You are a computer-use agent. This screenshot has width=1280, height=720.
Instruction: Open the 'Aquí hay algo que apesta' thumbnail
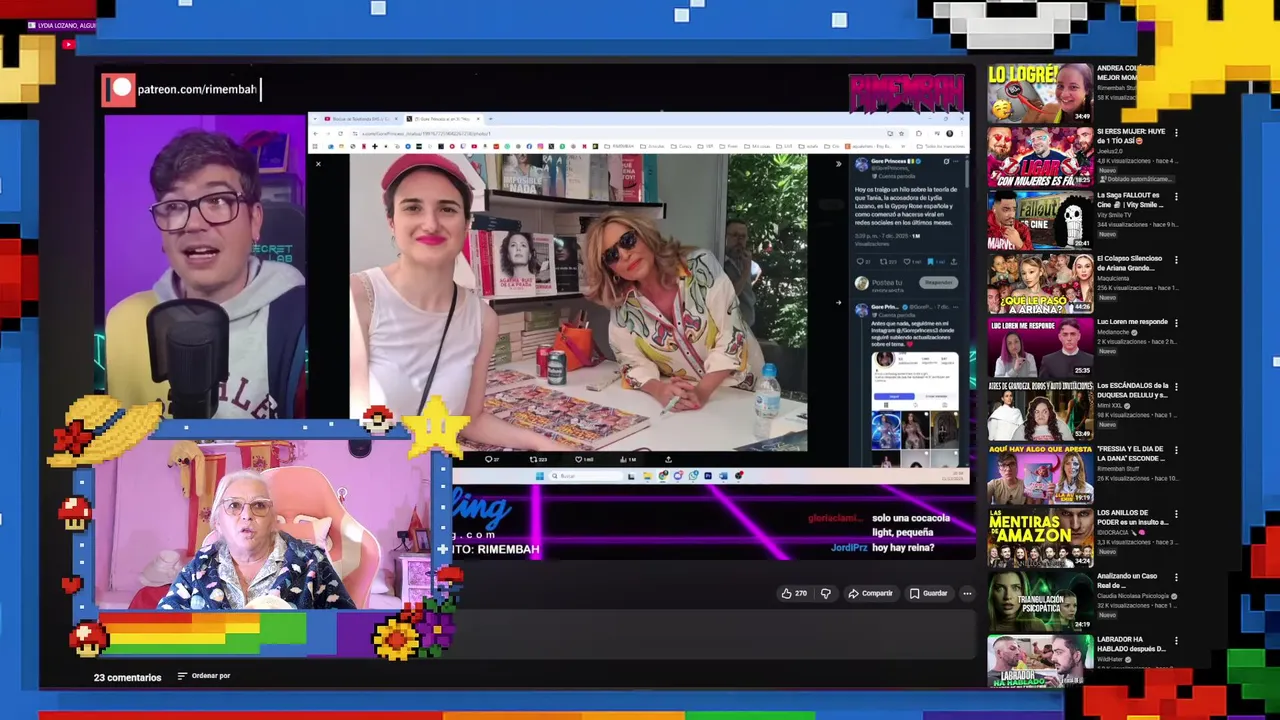1040,474
